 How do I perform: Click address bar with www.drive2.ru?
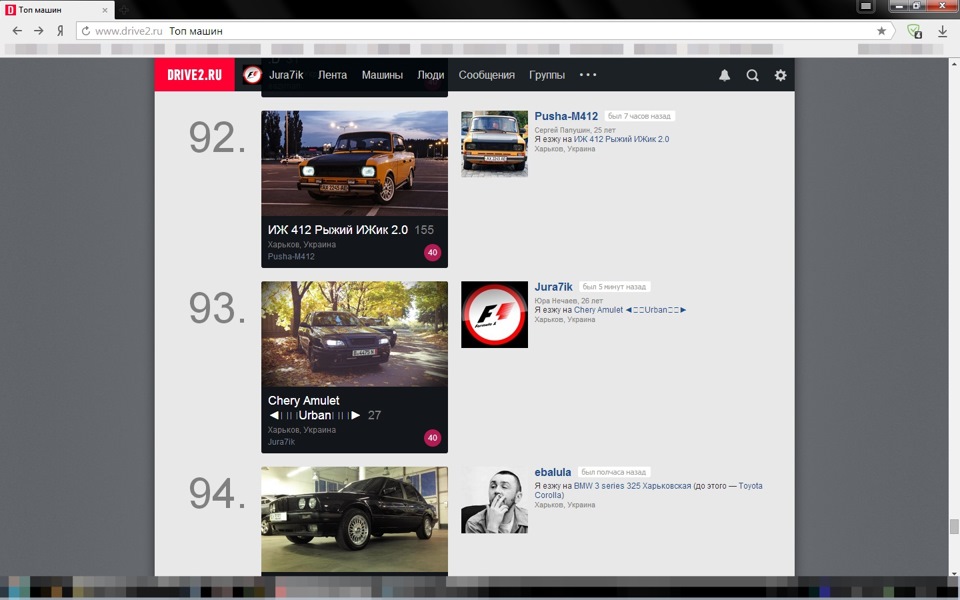pos(484,31)
